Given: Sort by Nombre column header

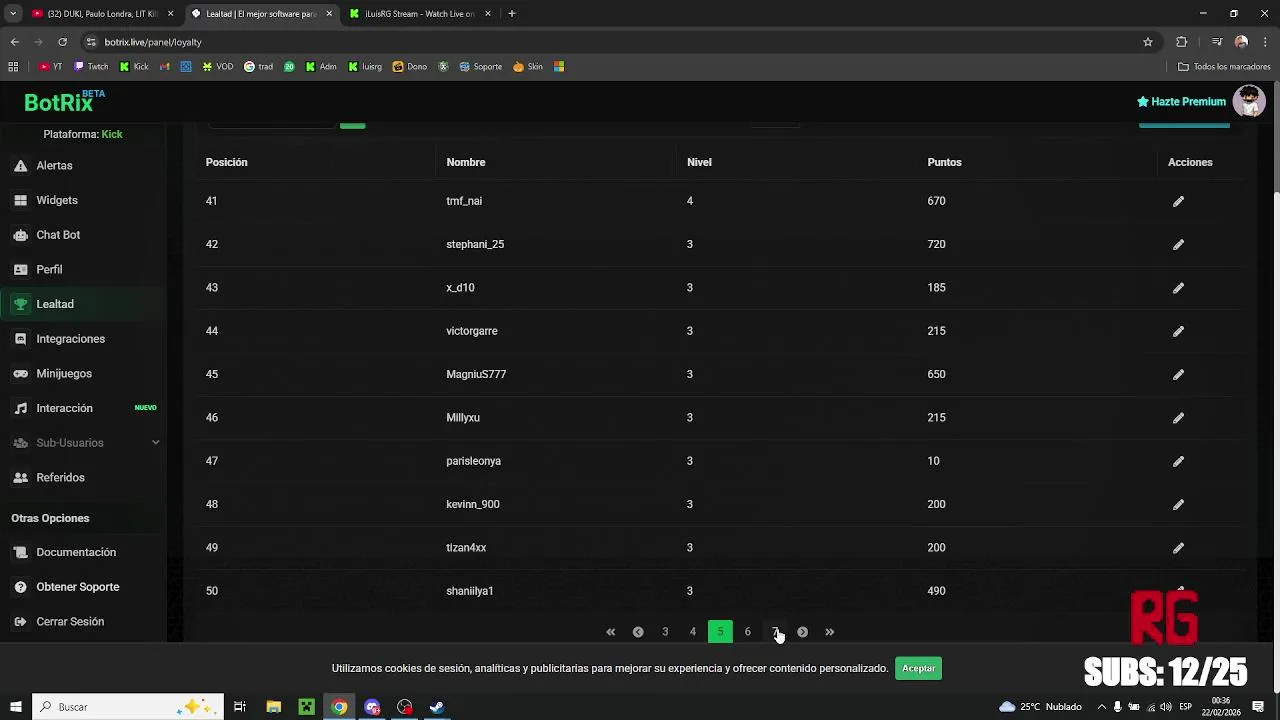Looking at the screenshot, I should coord(466,162).
